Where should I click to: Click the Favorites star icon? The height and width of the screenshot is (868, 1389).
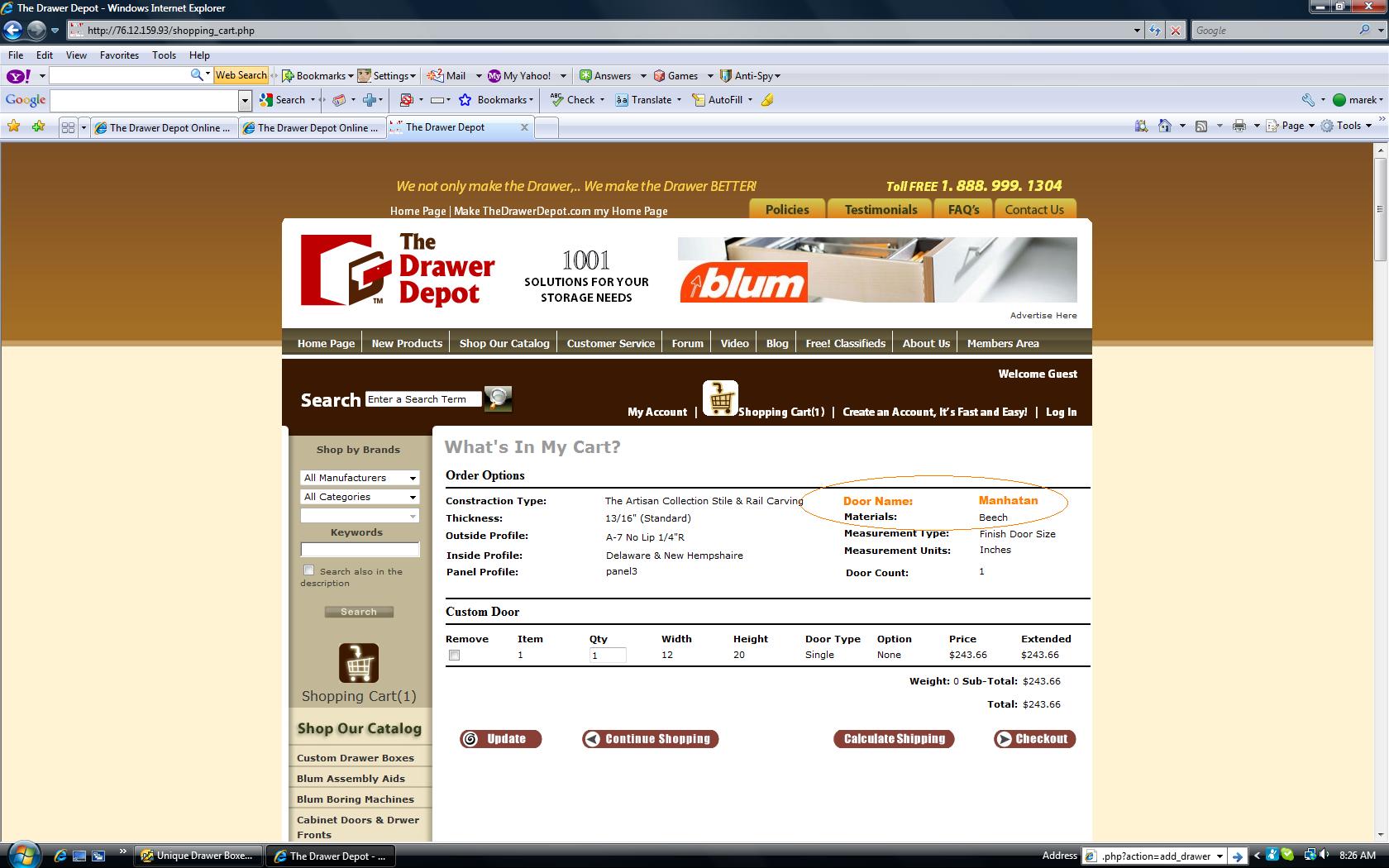click(14, 126)
